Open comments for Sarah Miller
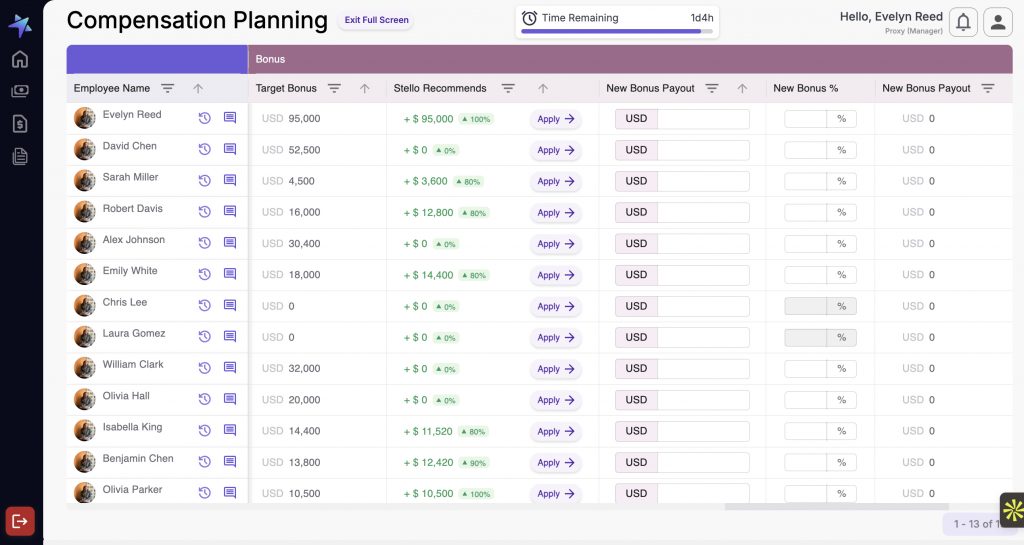Viewport: 1024px width, 545px height. (230, 180)
